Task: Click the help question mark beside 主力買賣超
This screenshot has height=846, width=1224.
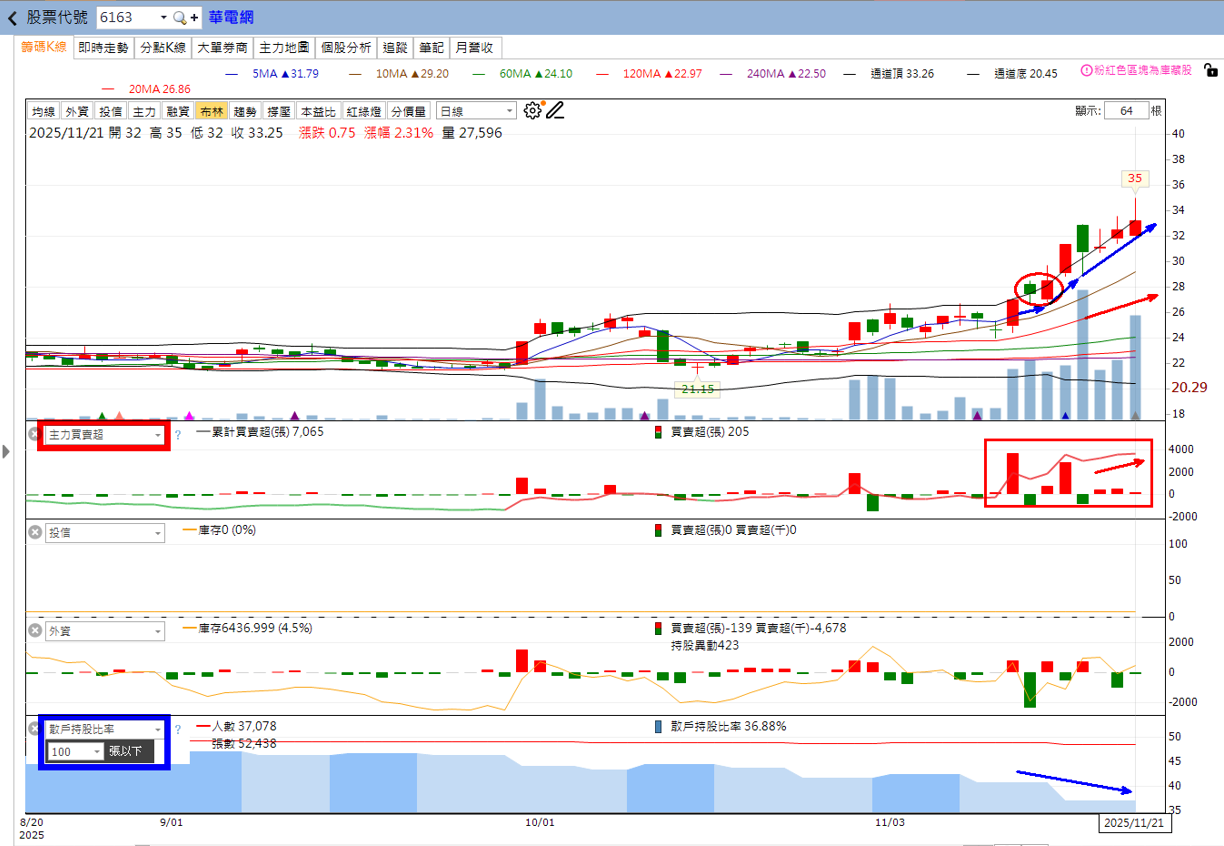Action: click(x=178, y=435)
